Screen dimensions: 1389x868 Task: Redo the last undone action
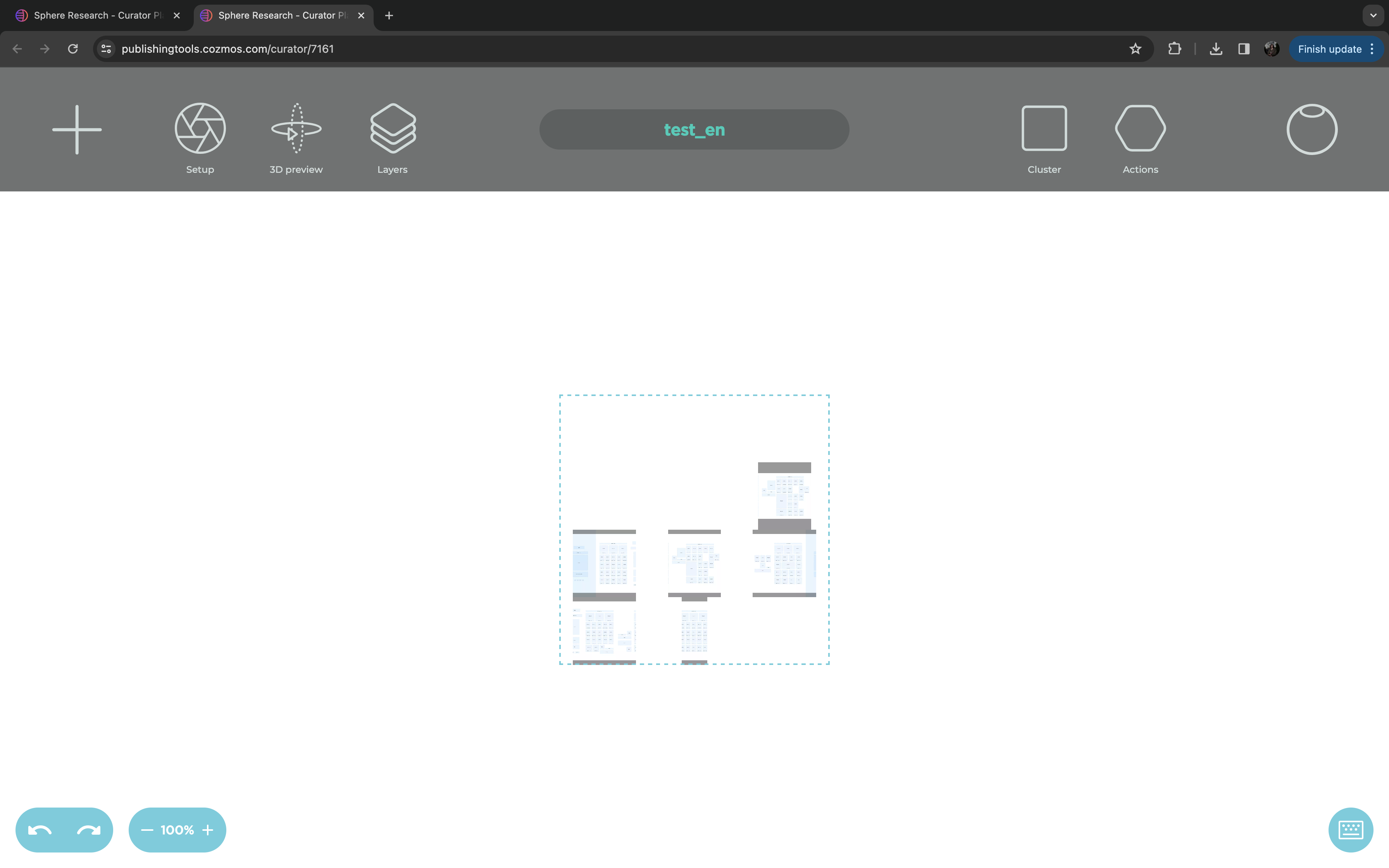point(88,830)
